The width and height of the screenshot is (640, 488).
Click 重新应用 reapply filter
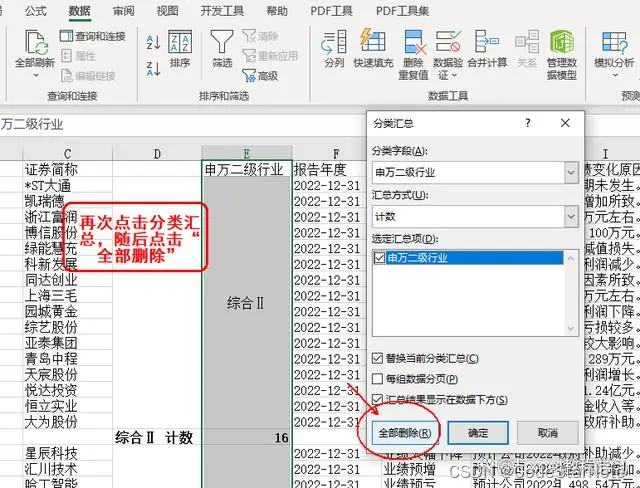pos(270,56)
